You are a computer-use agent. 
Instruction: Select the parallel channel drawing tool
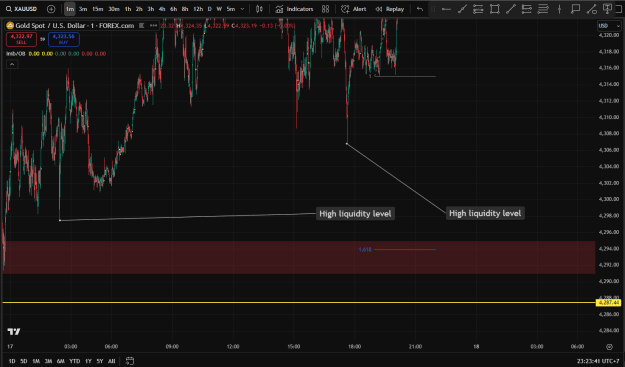[x=478, y=9]
